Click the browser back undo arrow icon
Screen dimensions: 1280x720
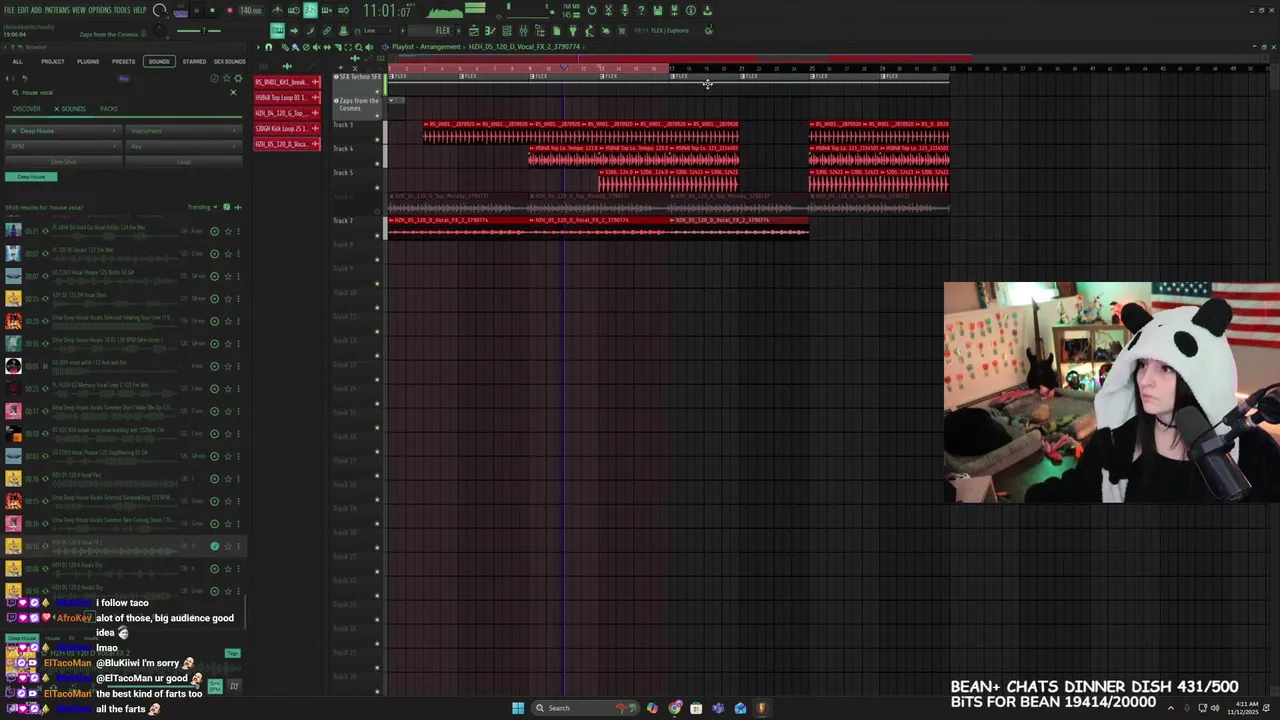pyautogui.click(x=24, y=78)
